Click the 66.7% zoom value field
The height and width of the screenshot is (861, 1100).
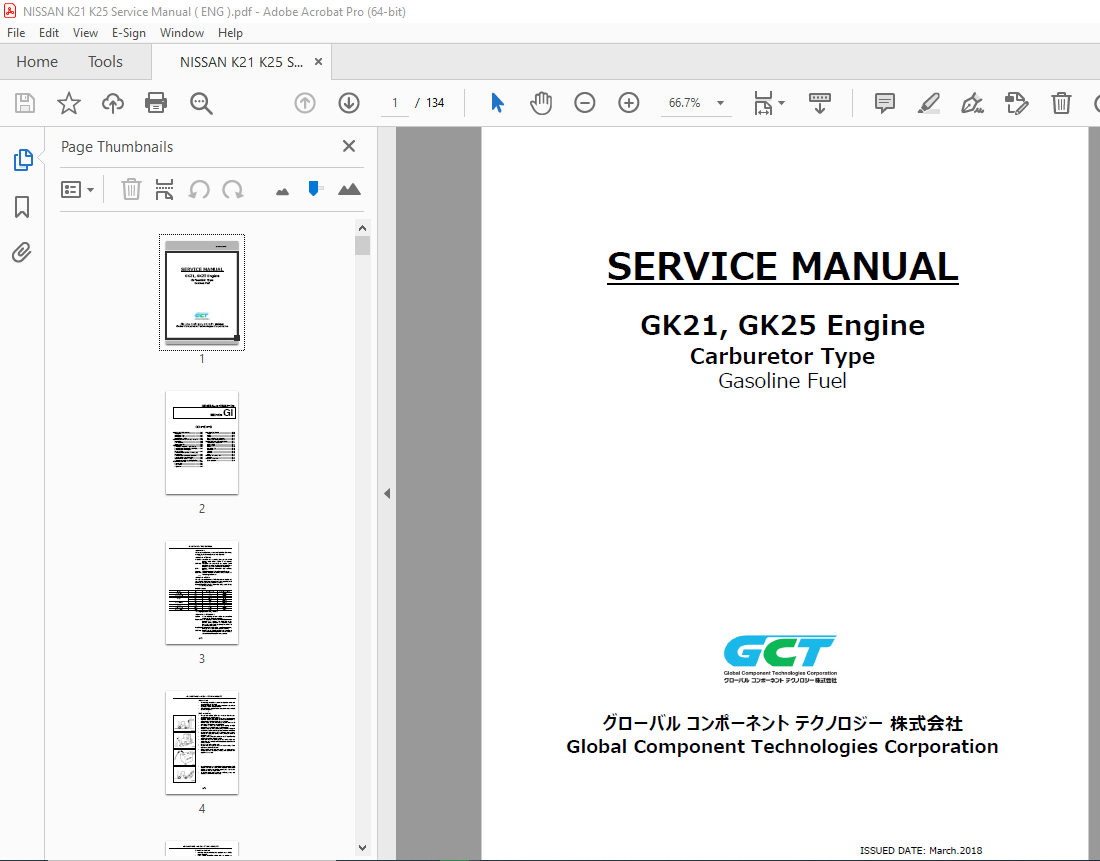685,103
